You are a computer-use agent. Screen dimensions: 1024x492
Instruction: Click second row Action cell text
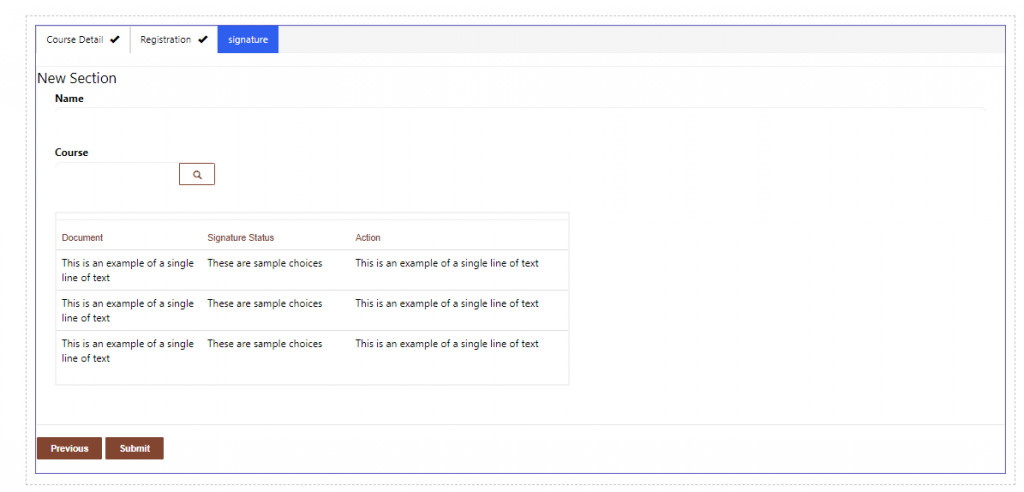[x=447, y=303]
